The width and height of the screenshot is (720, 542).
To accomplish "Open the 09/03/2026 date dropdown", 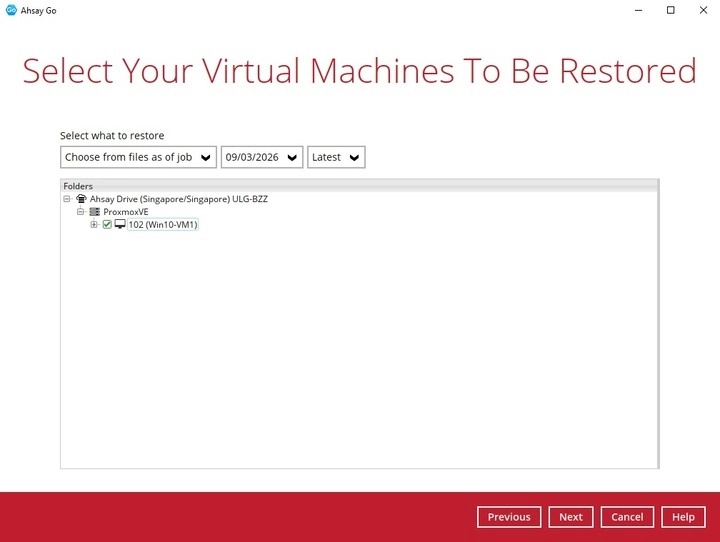I will (262, 157).
